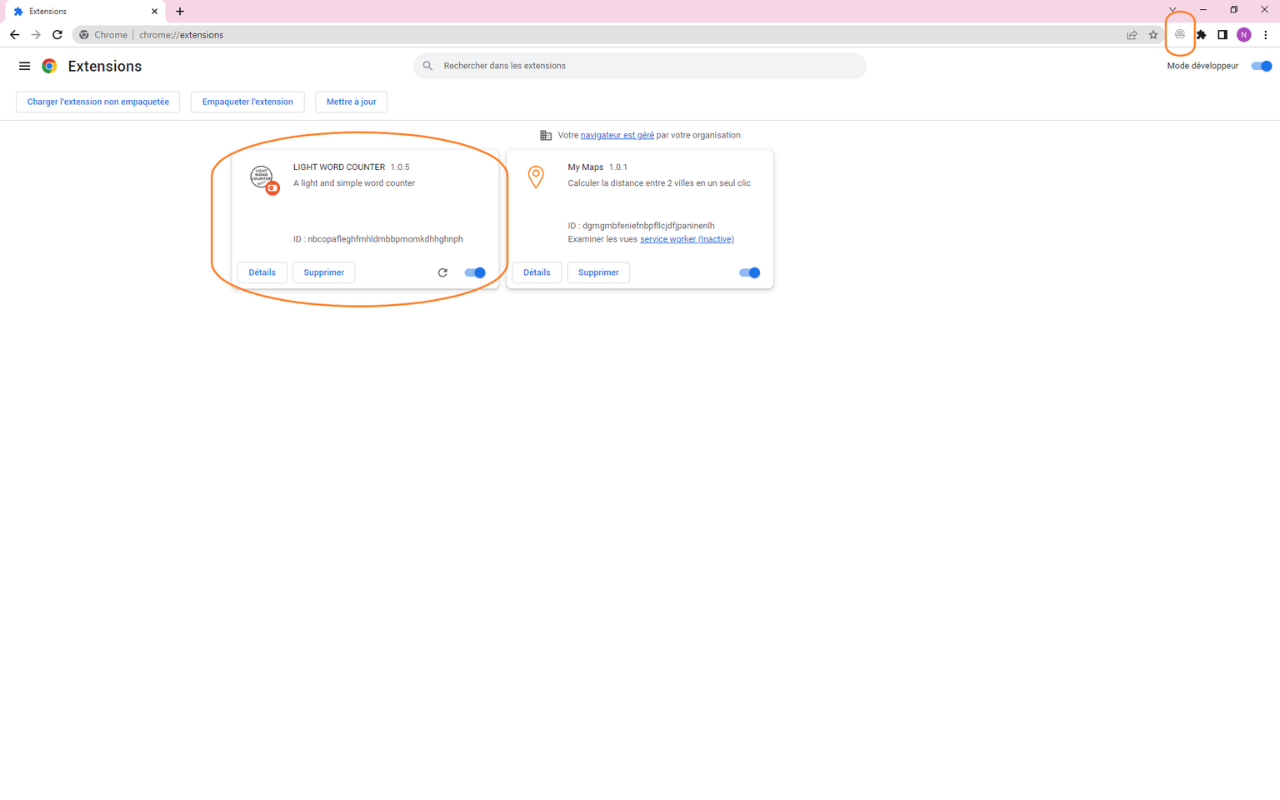This screenshot has height=800, width=1280.
Task: Disable Mode développeur toggle
Action: coord(1262,66)
